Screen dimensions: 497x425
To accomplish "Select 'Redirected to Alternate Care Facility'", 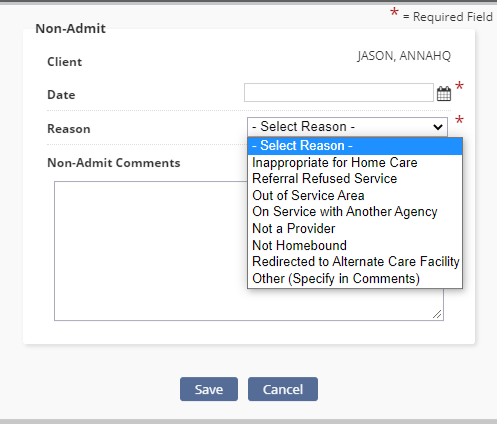I will click(x=355, y=262).
